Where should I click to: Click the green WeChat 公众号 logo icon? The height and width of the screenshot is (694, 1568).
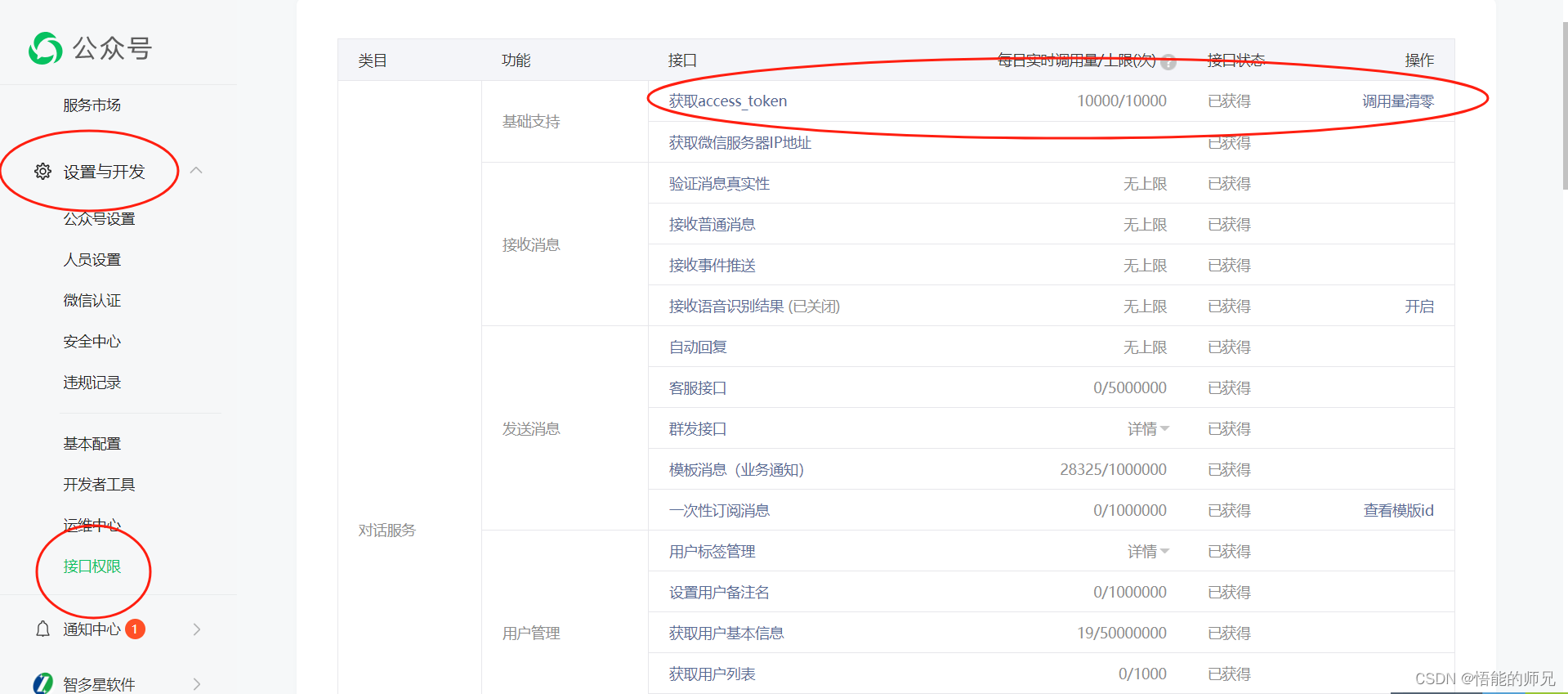pos(46,48)
